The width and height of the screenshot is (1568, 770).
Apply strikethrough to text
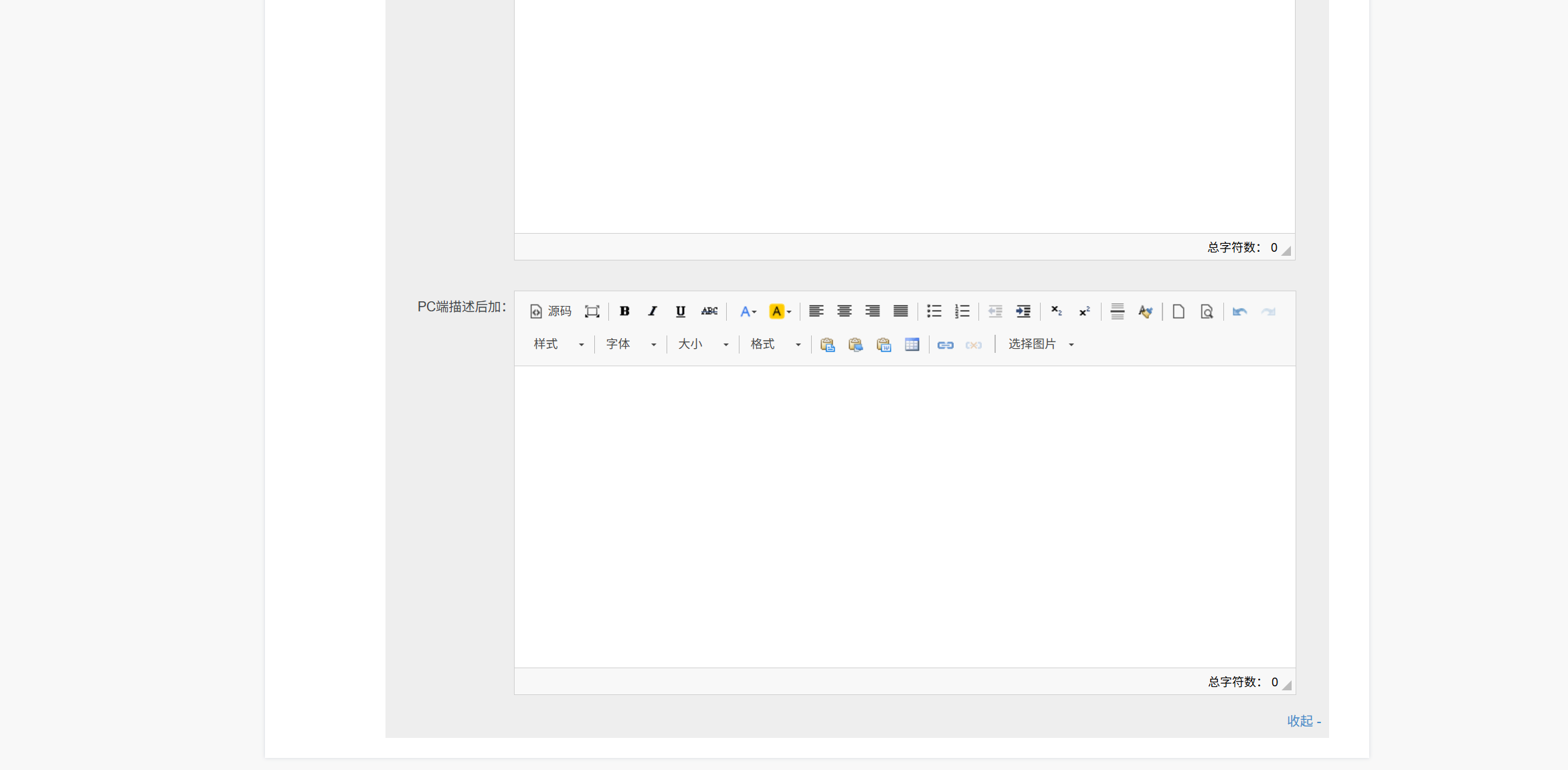[709, 311]
